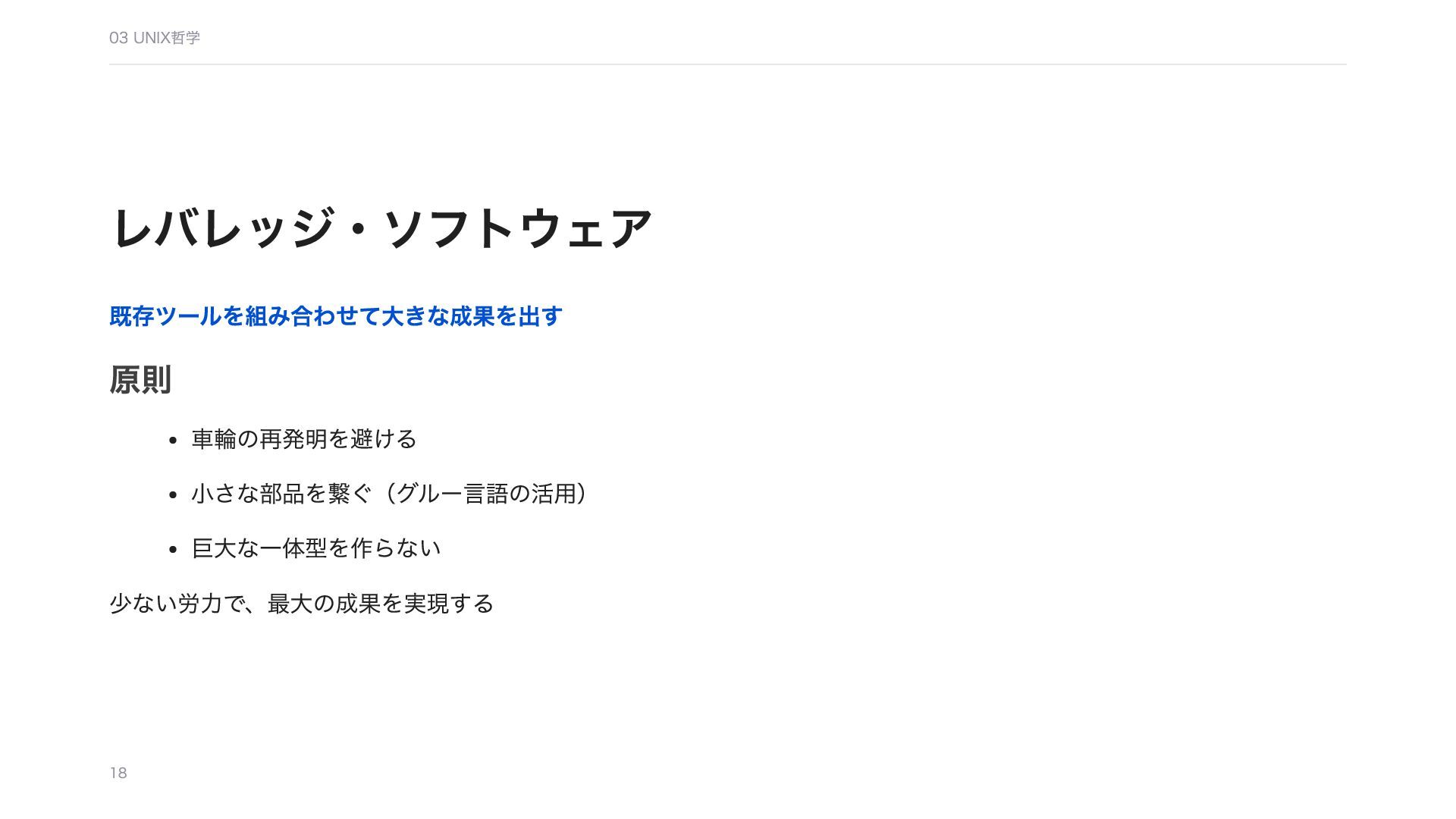The width and height of the screenshot is (1456, 819).
Task: Click the "原則" section heading
Action: [x=140, y=380]
